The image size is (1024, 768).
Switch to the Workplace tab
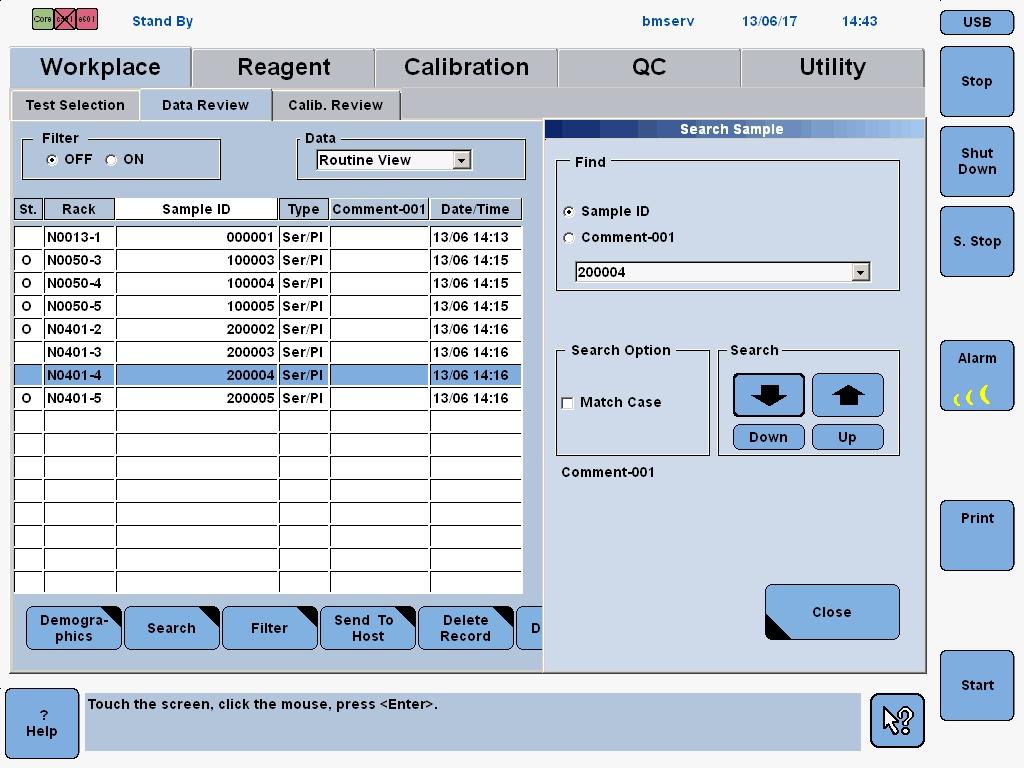[x=101, y=67]
